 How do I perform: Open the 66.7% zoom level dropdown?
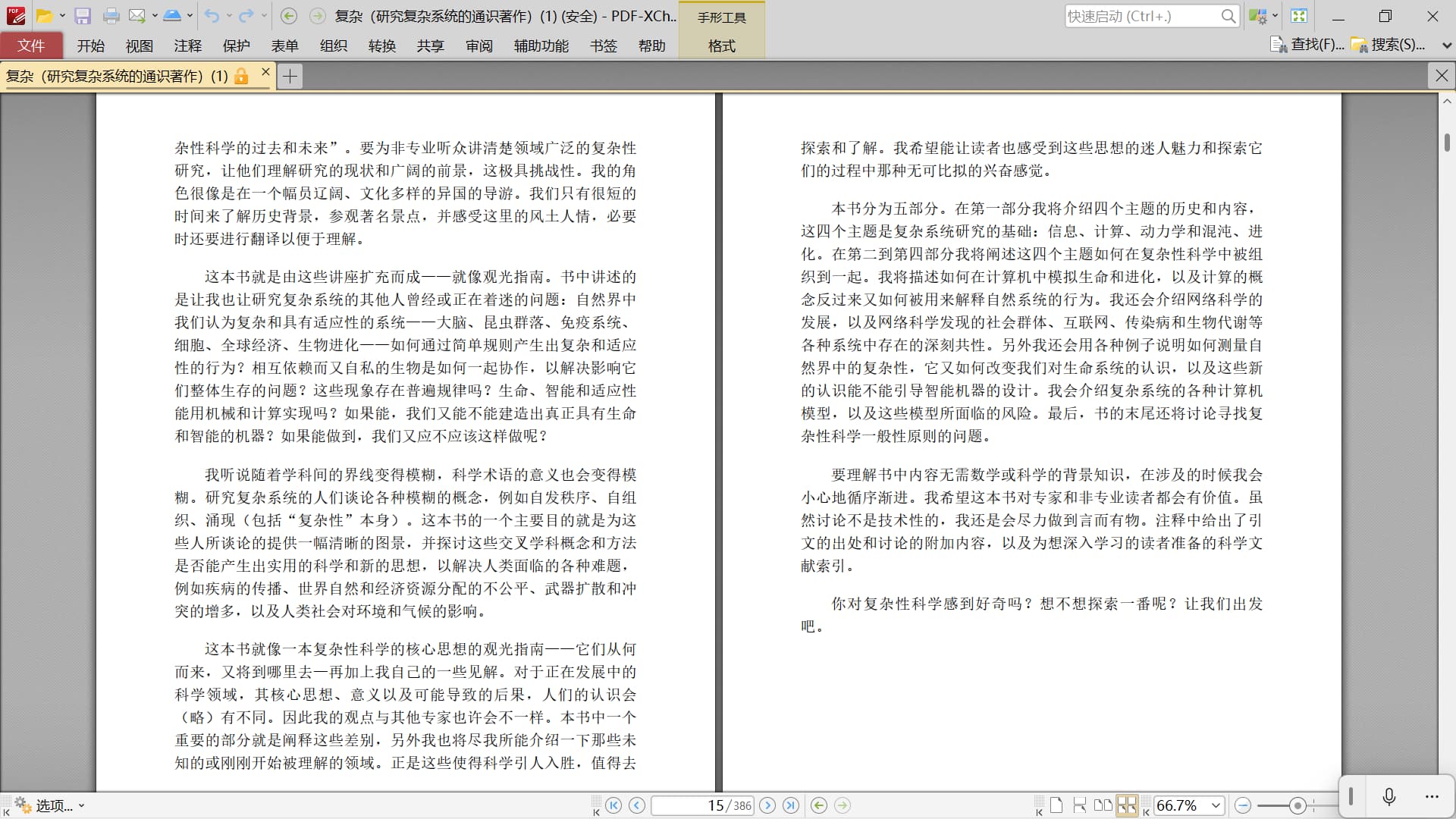point(1216,805)
